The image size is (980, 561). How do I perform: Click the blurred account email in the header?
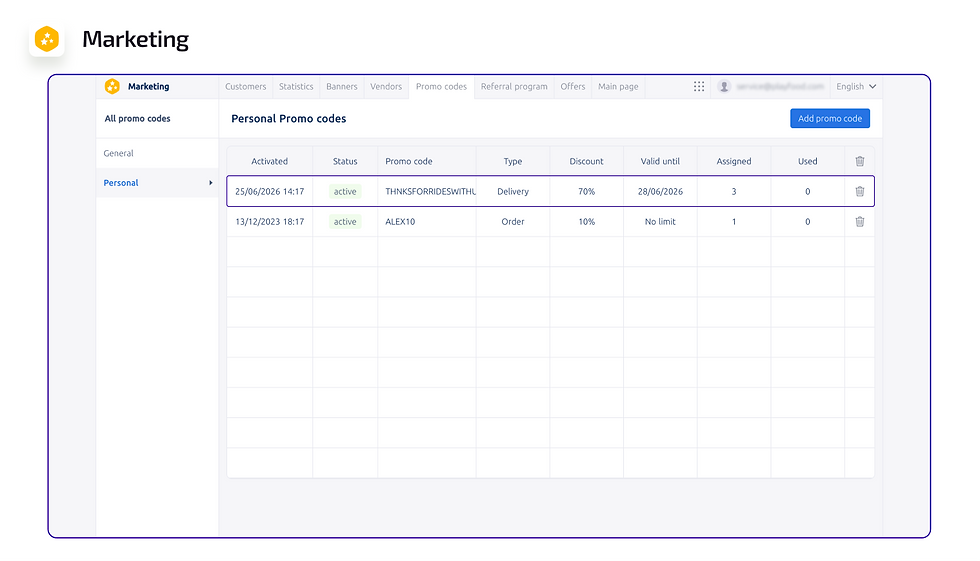pyautogui.click(x=780, y=86)
